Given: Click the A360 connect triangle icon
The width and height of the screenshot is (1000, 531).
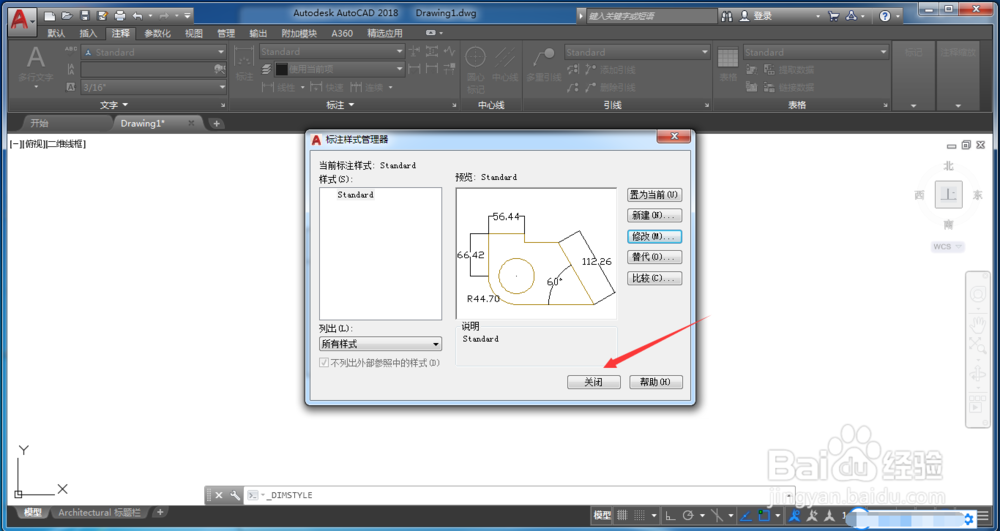Looking at the screenshot, I should tap(851, 16).
